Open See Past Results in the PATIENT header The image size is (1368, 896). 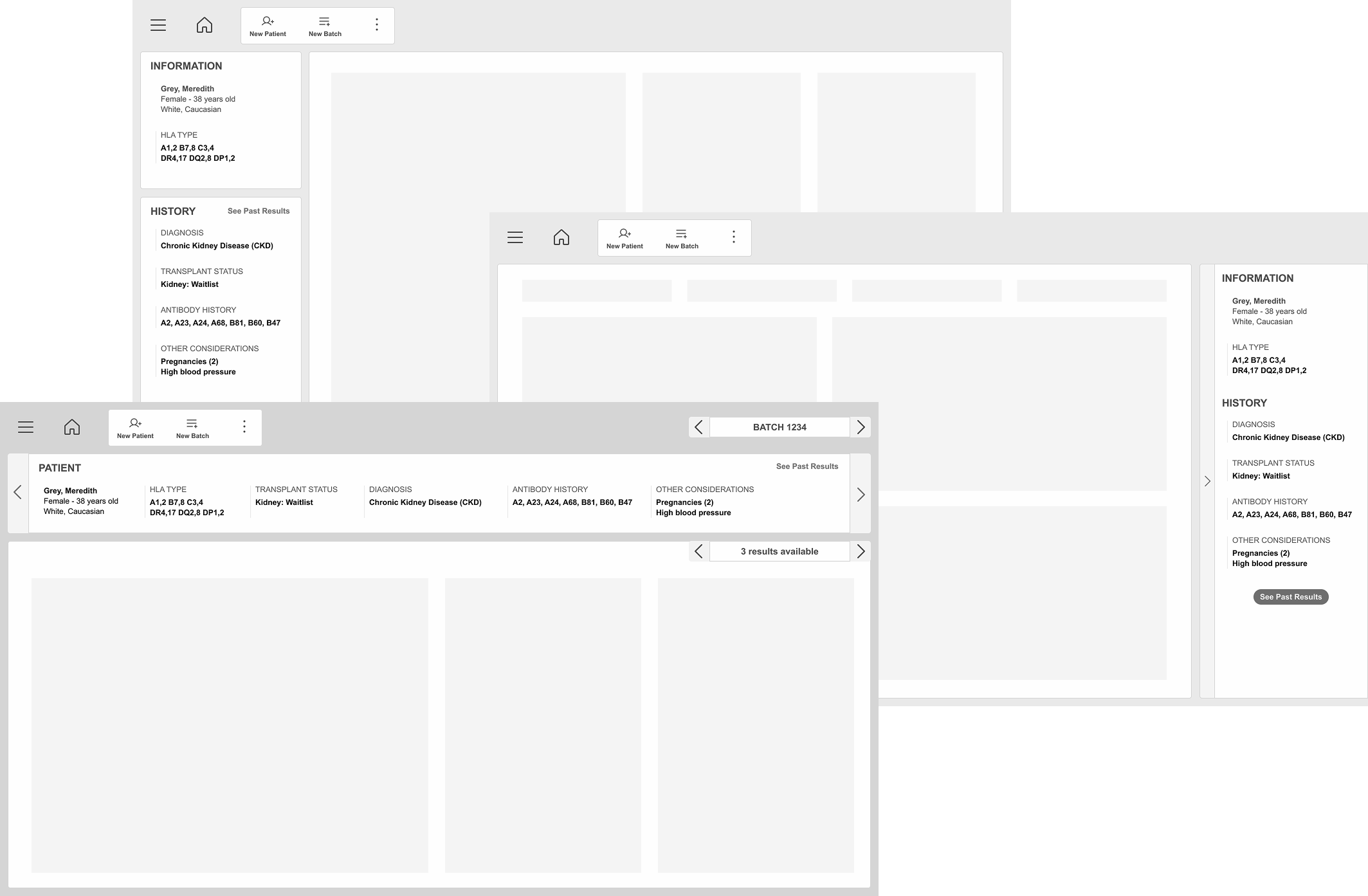pos(807,466)
